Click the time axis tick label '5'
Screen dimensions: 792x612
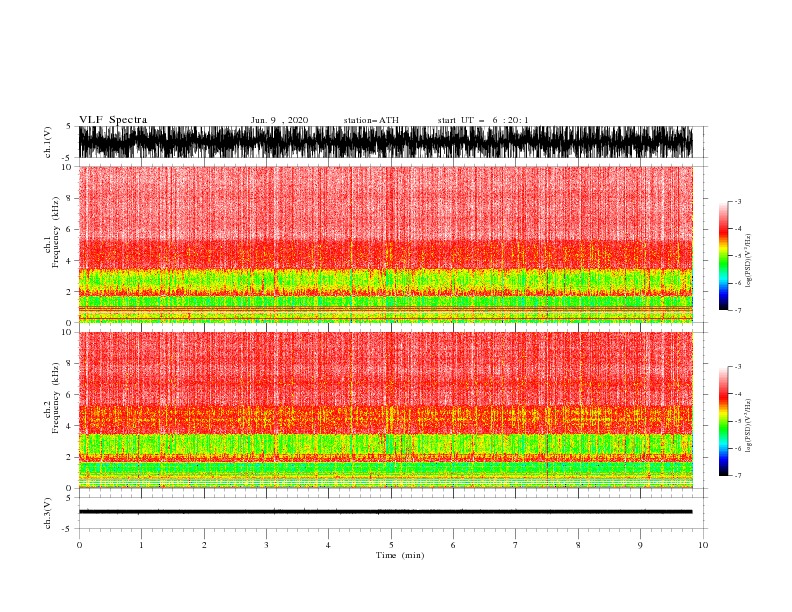[x=391, y=545]
